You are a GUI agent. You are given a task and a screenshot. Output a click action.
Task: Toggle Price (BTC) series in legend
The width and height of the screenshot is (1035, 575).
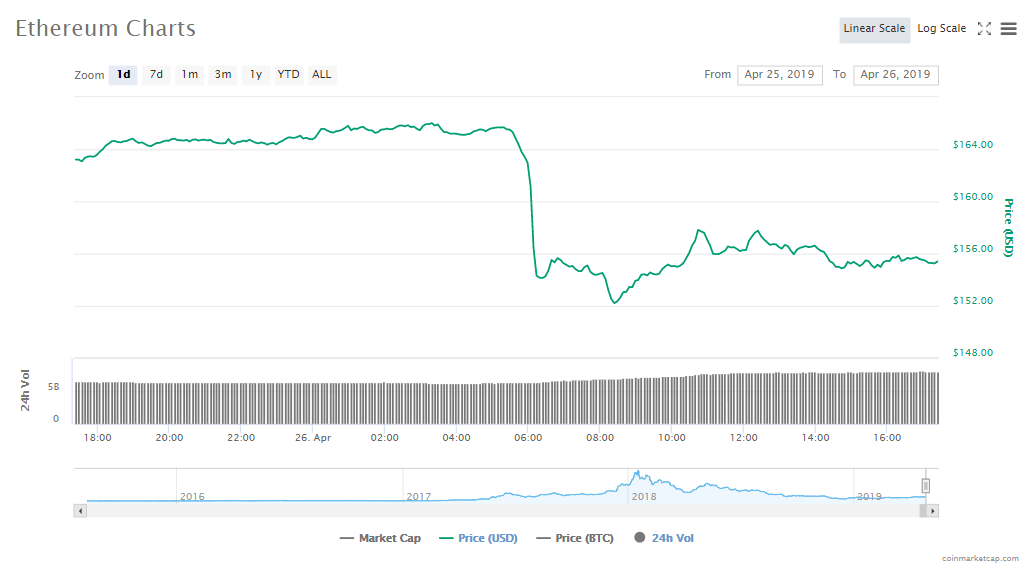point(573,538)
